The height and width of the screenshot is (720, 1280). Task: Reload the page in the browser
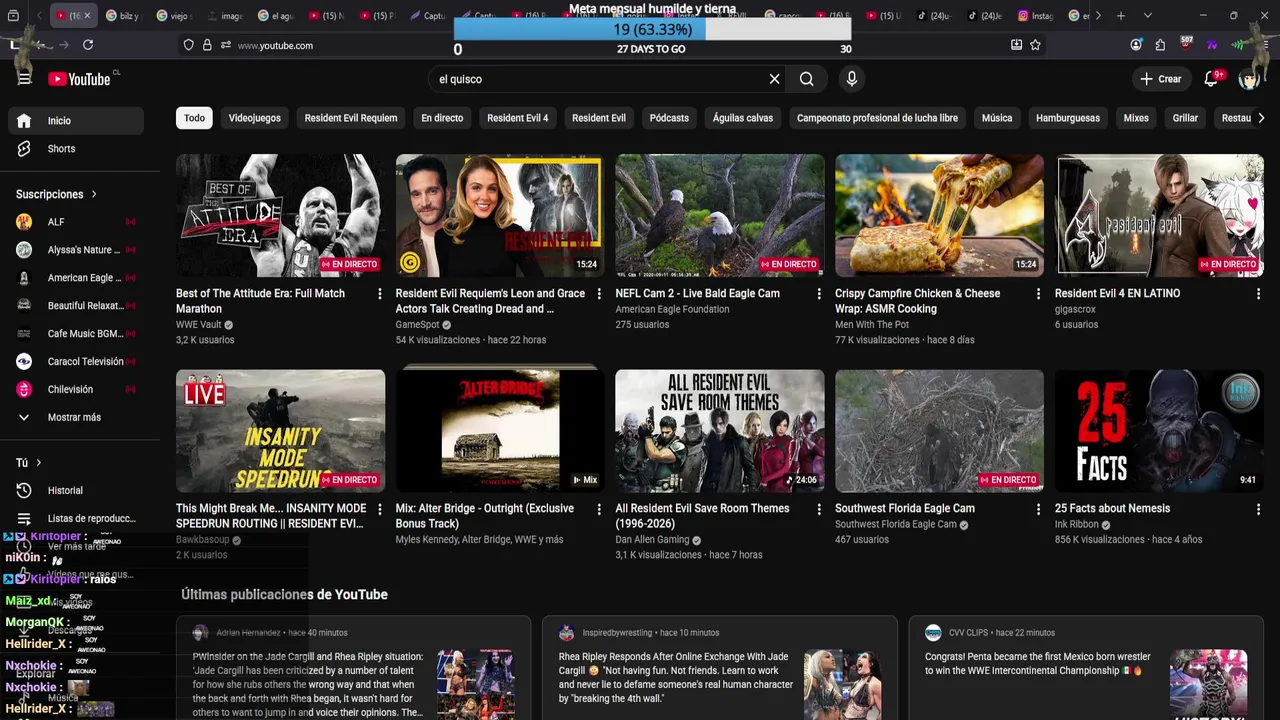coord(88,45)
